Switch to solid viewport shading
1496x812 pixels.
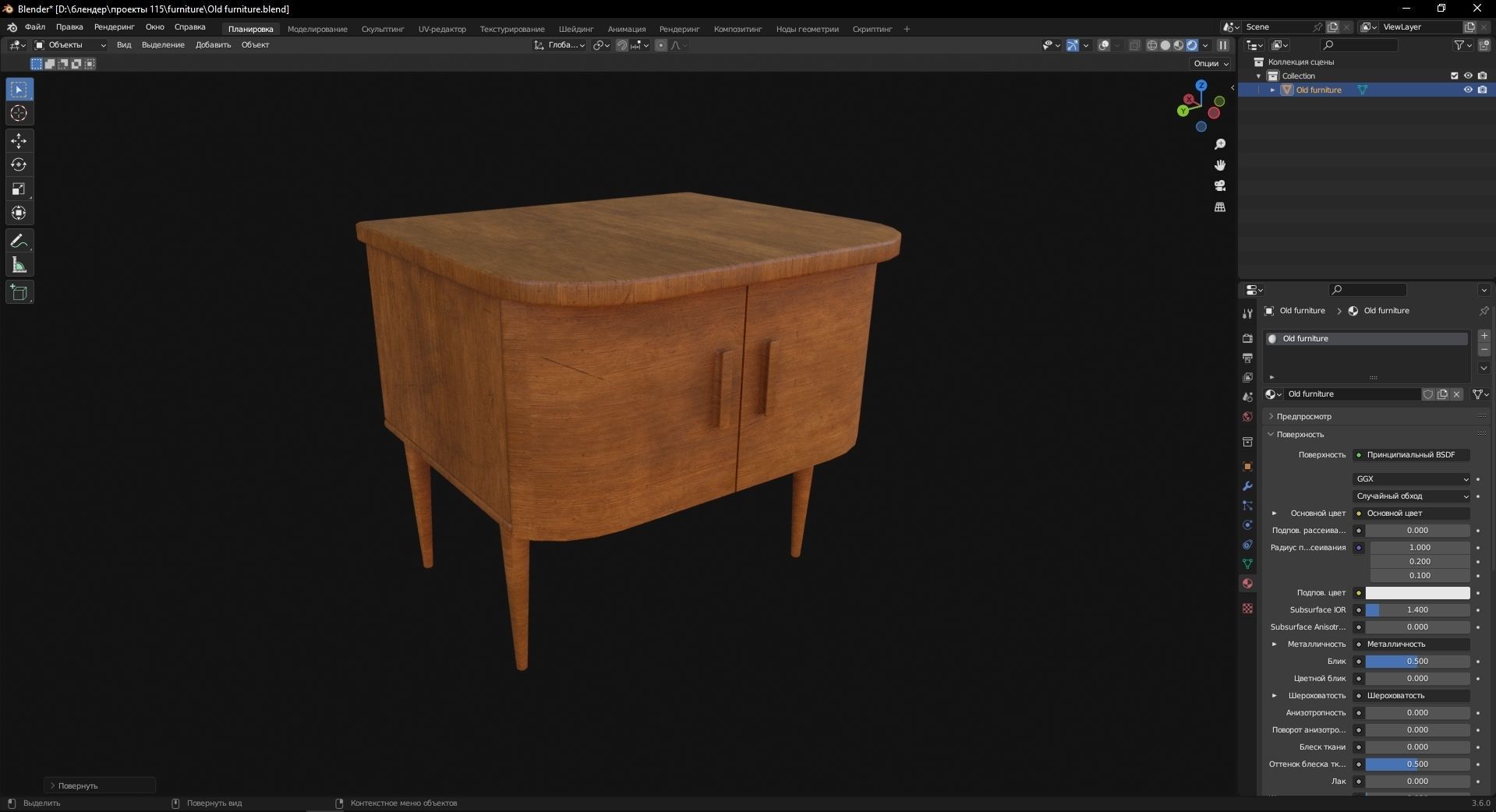(1165, 45)
